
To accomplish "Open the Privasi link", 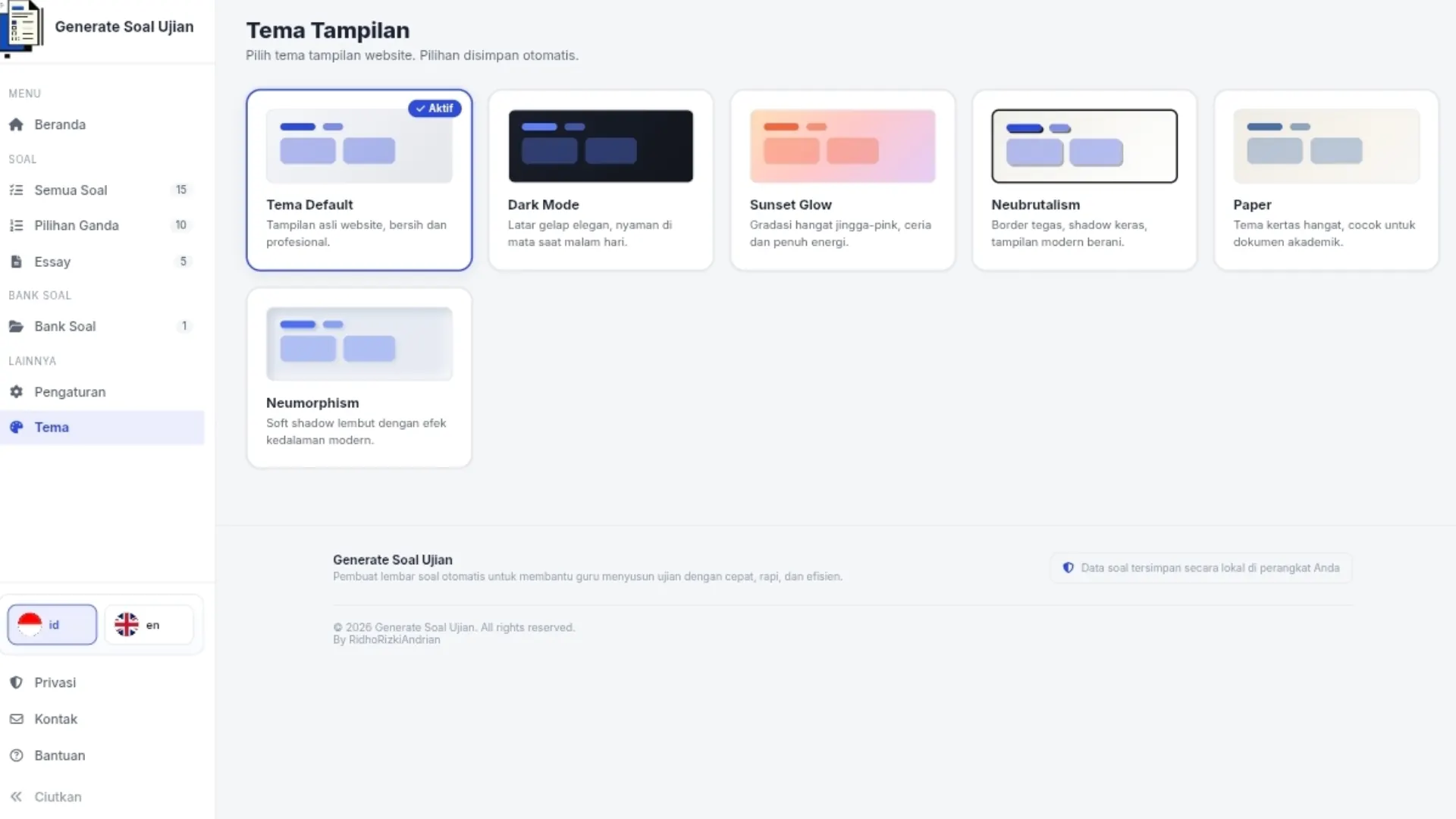I will click(x=102, y=682).
